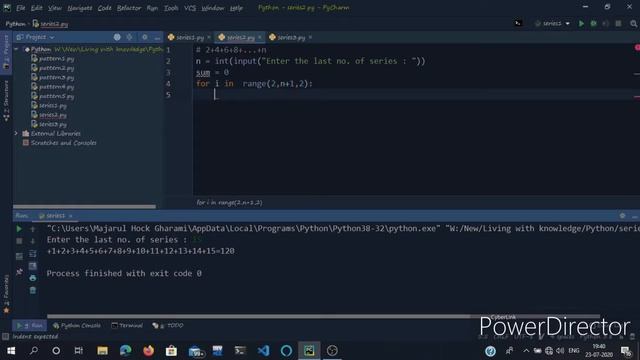640x360 pixels.
Task: Open the Navigate menu
Action: [x=80, y=8]
